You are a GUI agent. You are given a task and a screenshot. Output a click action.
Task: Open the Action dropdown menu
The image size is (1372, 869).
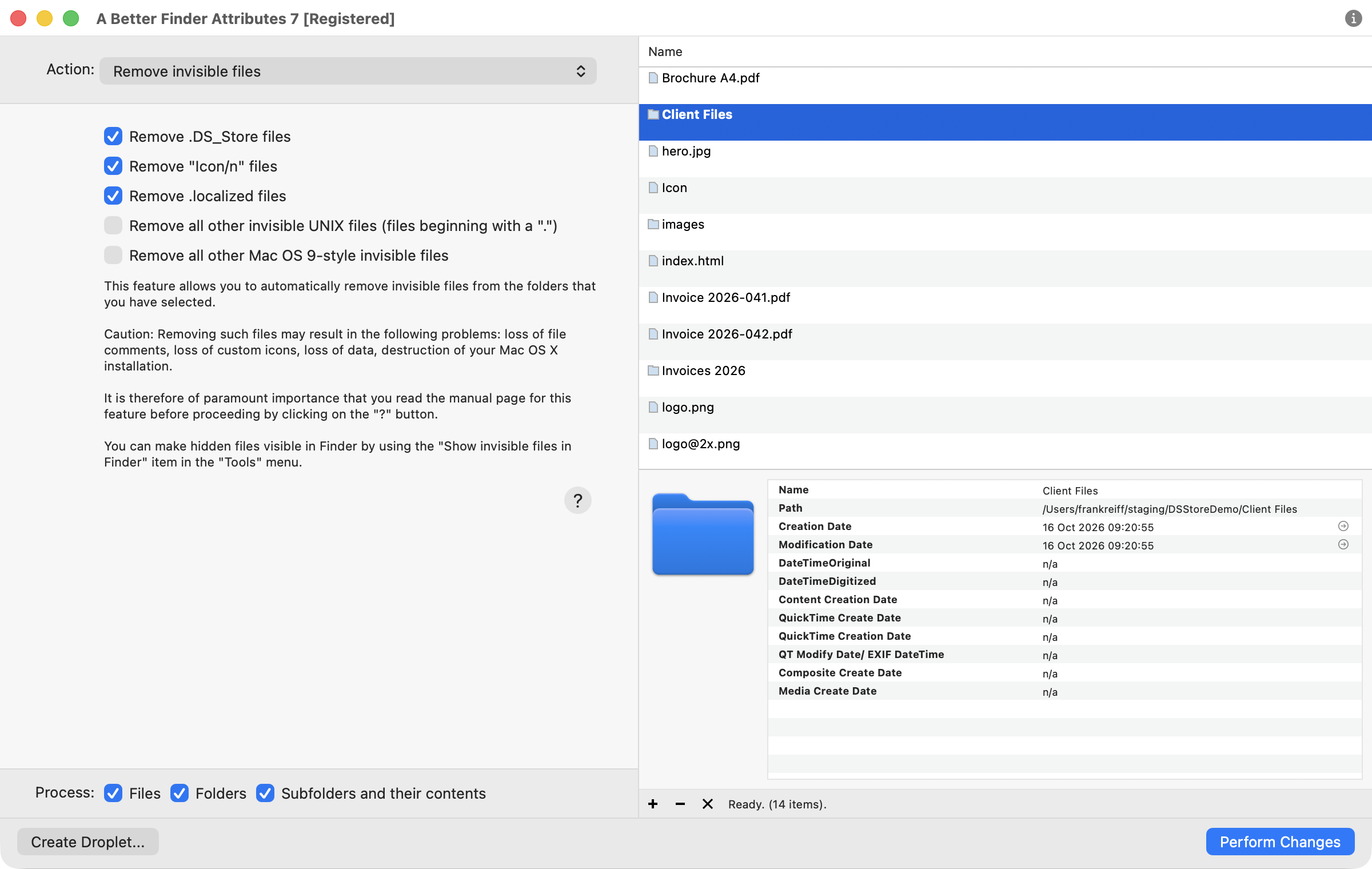348,71
